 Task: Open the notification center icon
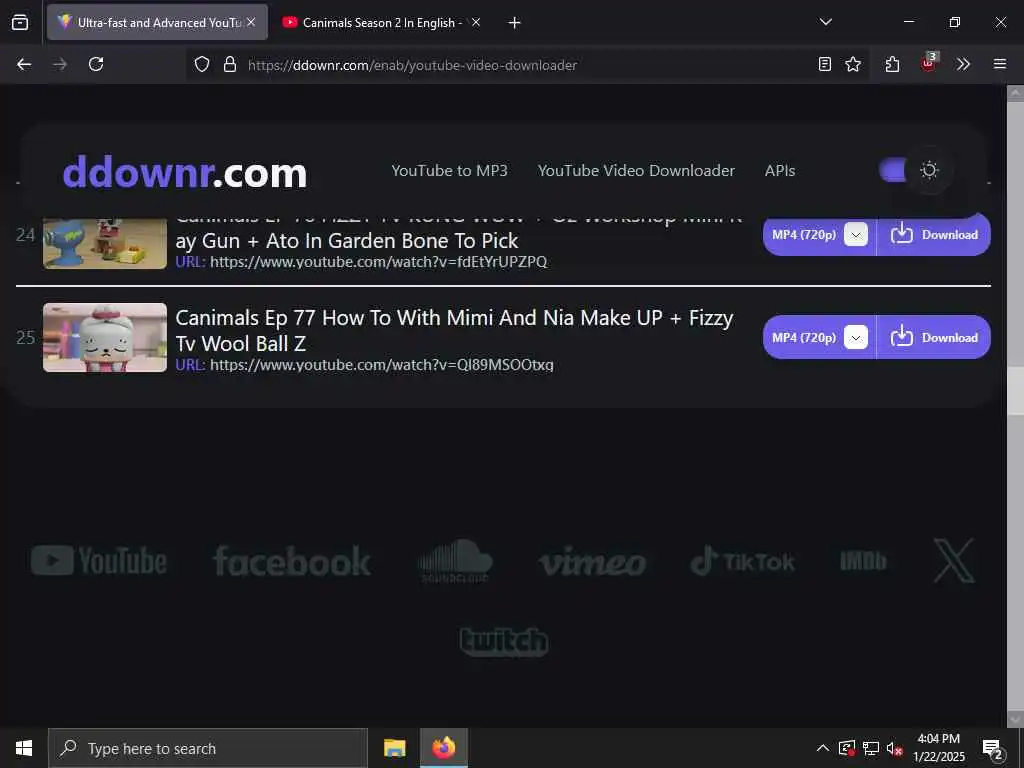(993, 750)
